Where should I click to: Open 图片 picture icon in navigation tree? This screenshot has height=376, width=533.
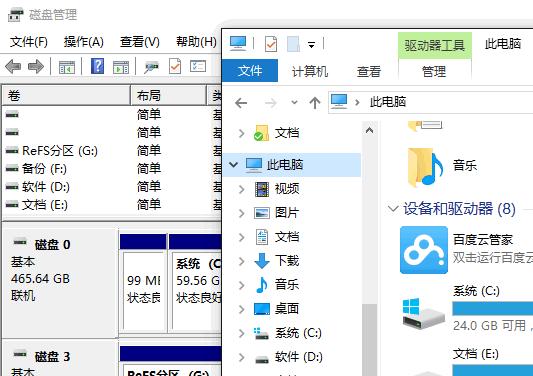pyautogui.click(x=262, y=213)
